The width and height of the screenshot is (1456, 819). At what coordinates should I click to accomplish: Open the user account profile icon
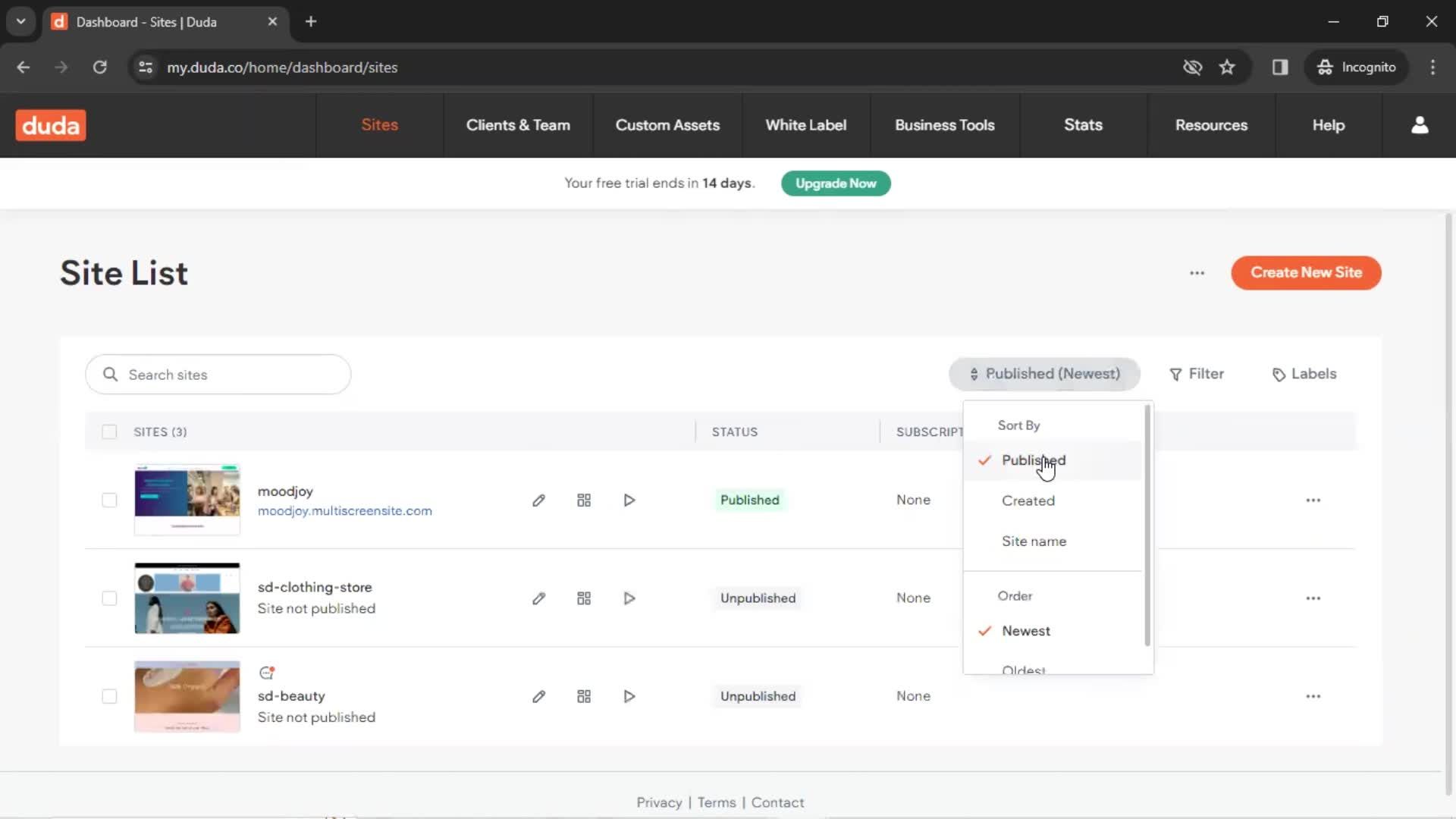coord(1420,125)
